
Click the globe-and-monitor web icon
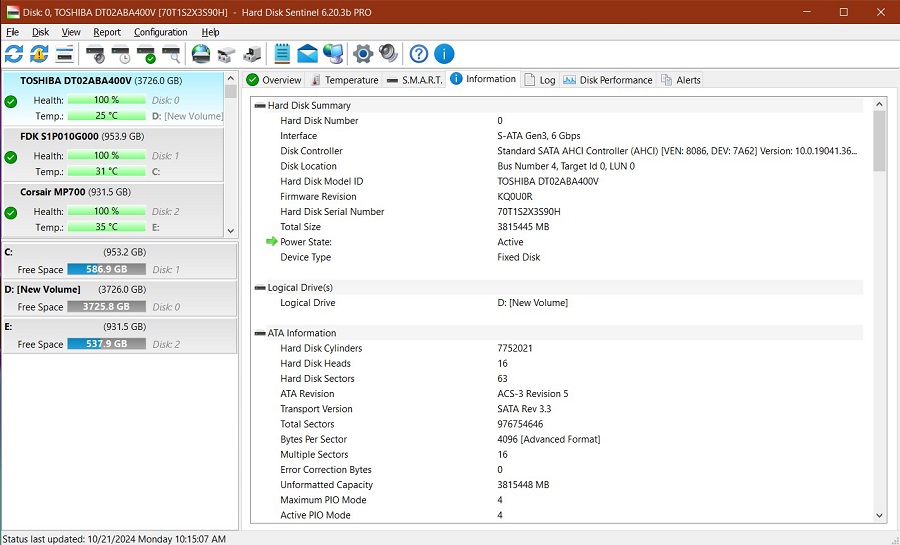pos(333,54)
